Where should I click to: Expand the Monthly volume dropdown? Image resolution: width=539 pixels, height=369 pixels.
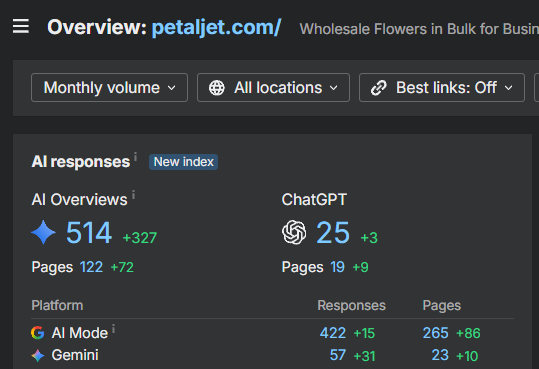coord(109,88)
